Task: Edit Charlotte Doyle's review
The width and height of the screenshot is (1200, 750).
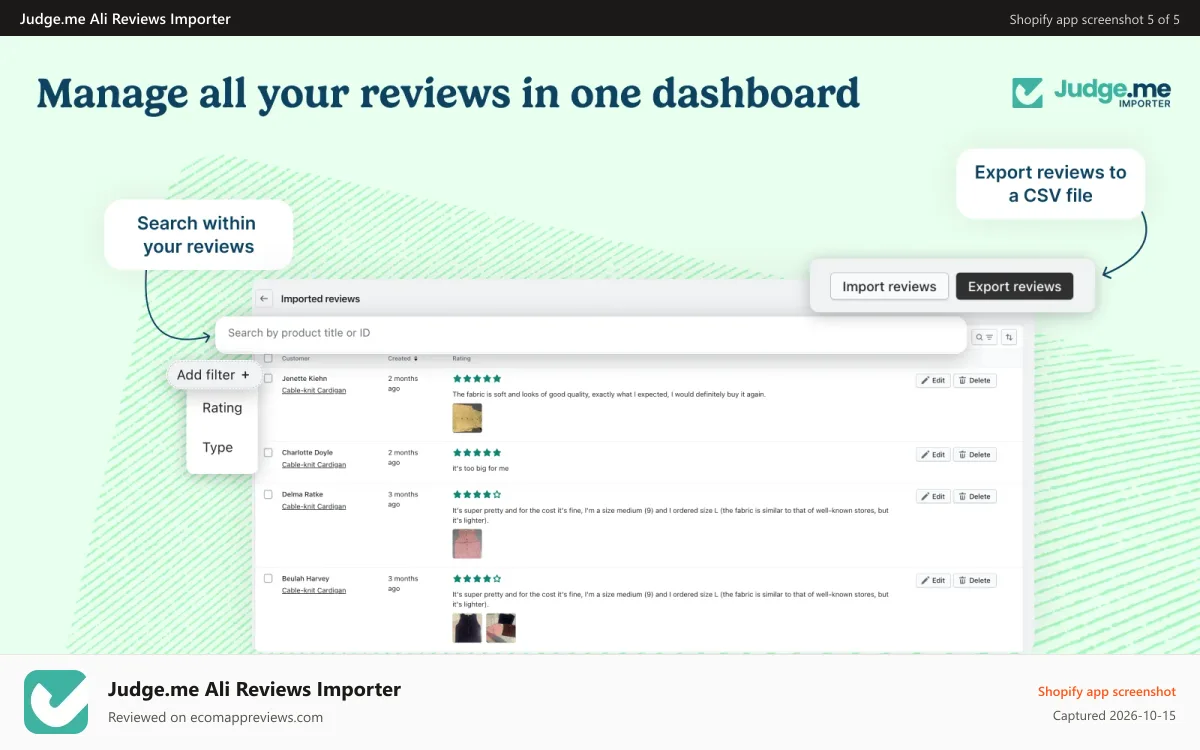Action: [x=932, y=455]
